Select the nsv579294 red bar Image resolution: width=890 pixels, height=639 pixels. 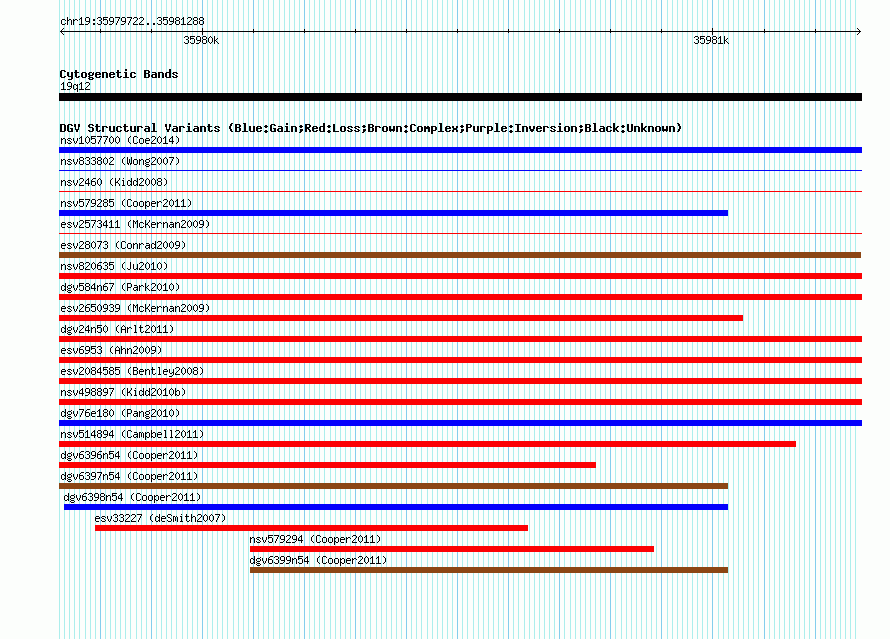(x=452, y=549)
